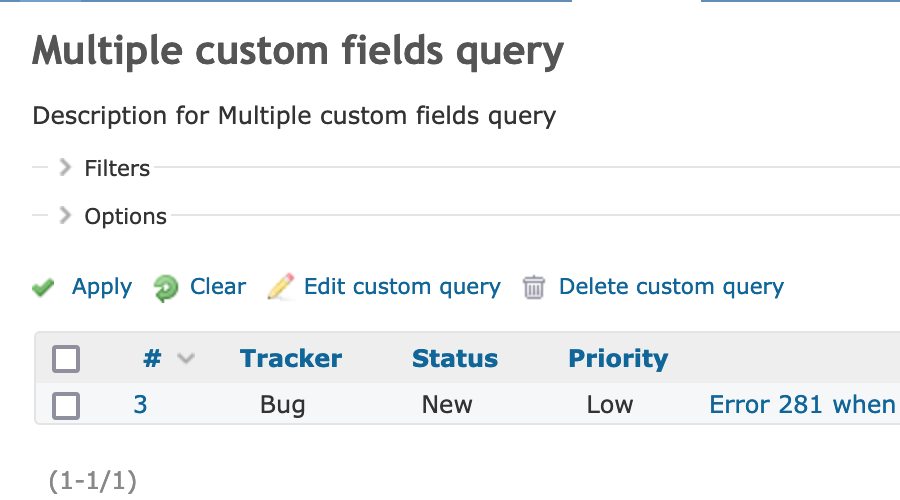Open issue number 3 link
Screen dimensions: 900x500
[x=140, y=405]
